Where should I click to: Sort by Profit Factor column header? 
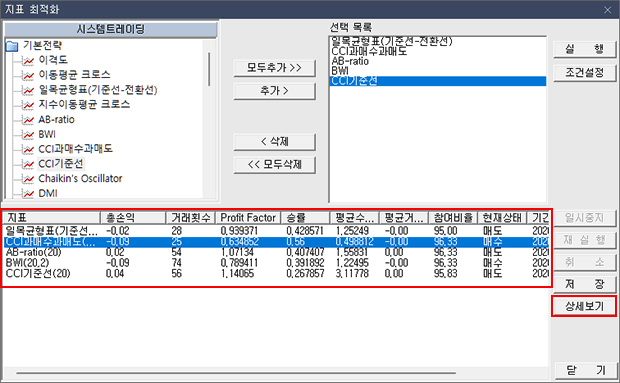coord(248,218)
